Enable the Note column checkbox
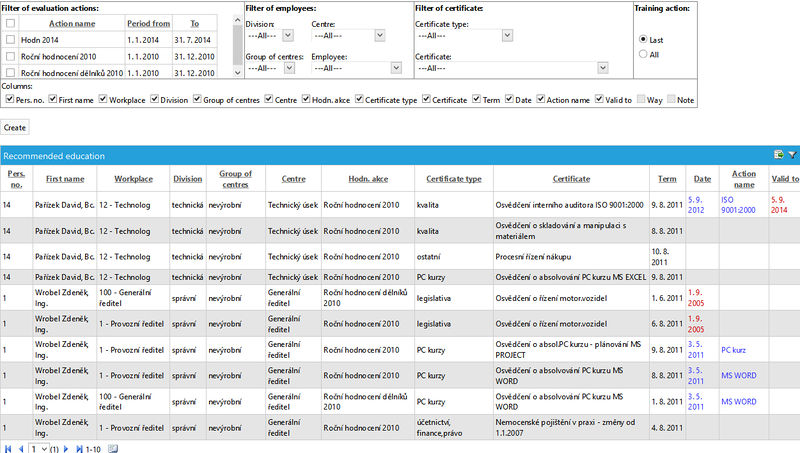800x453 pixels. (671, 99)
